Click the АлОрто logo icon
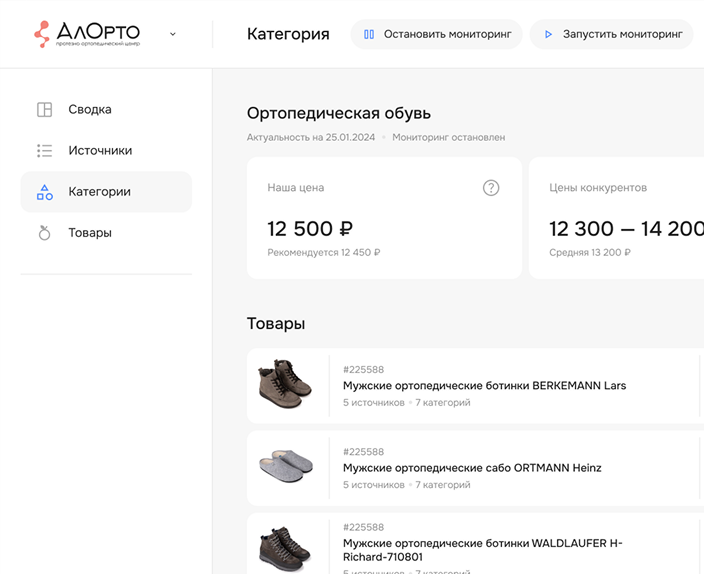 pos(42,34)
